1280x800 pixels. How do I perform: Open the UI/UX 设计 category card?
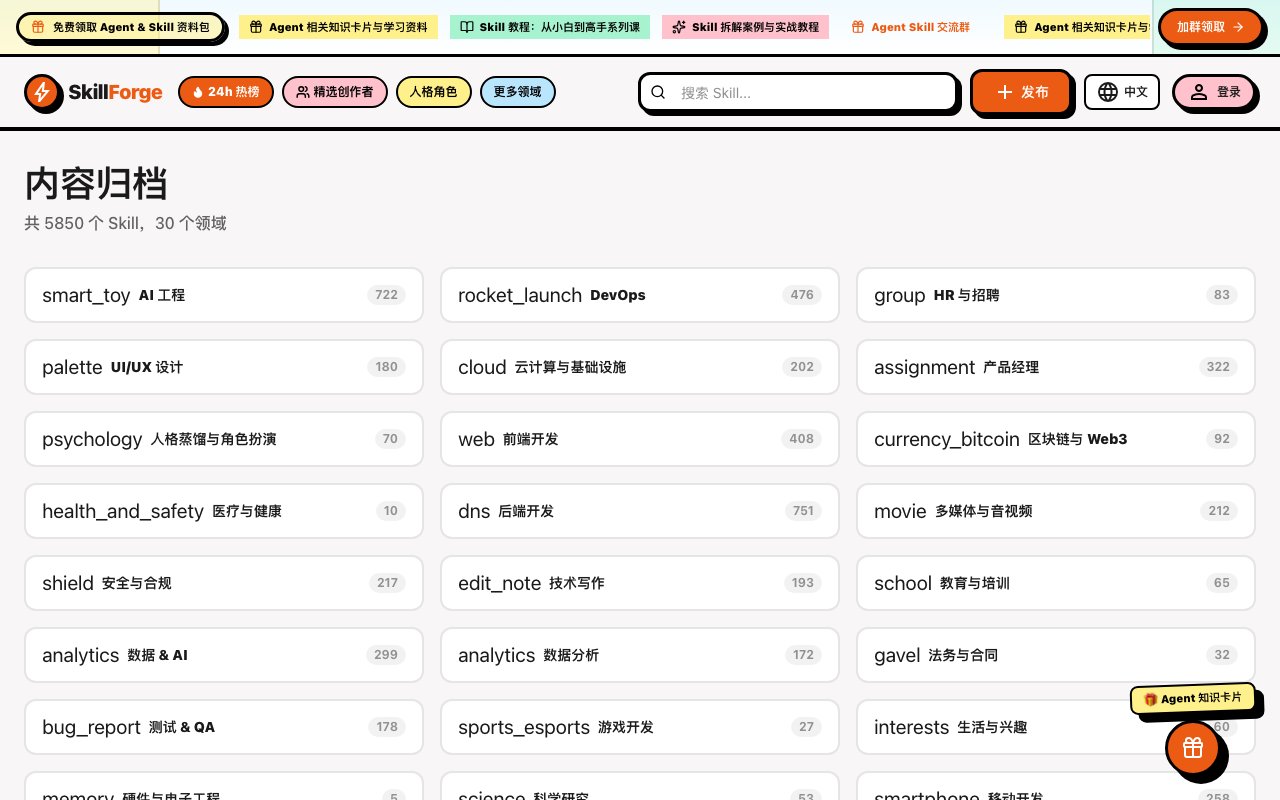[x=224, y=367]
